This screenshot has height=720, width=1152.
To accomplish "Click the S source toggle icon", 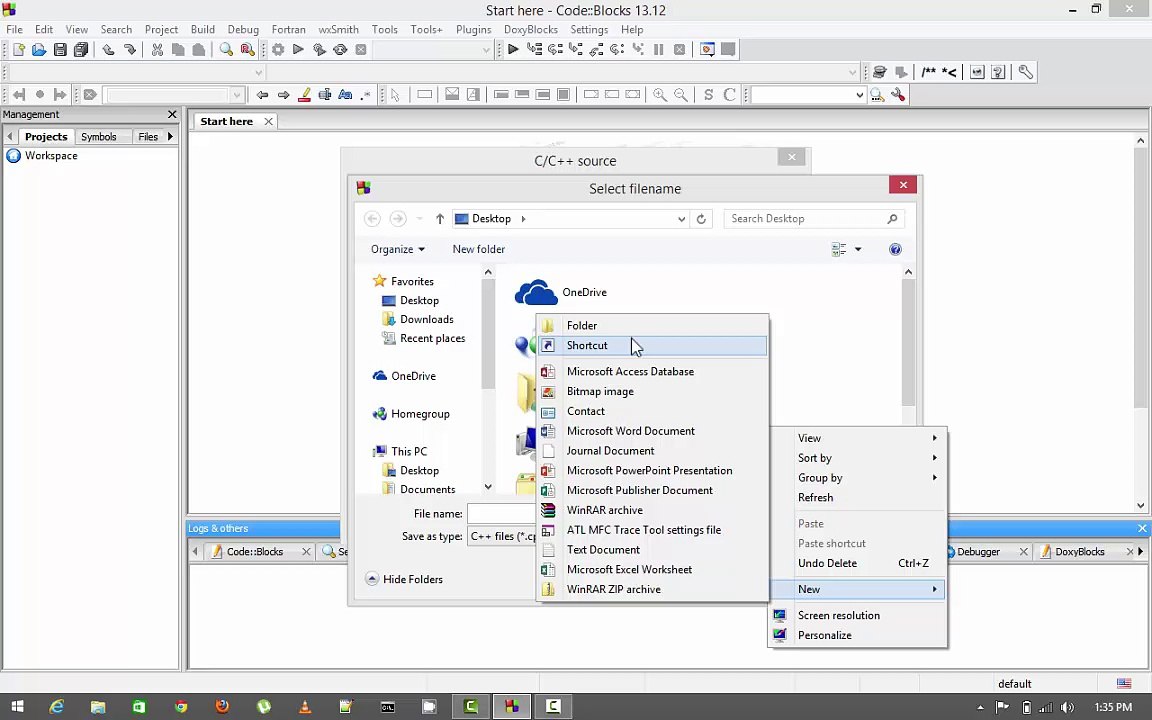I will point(708,95).
